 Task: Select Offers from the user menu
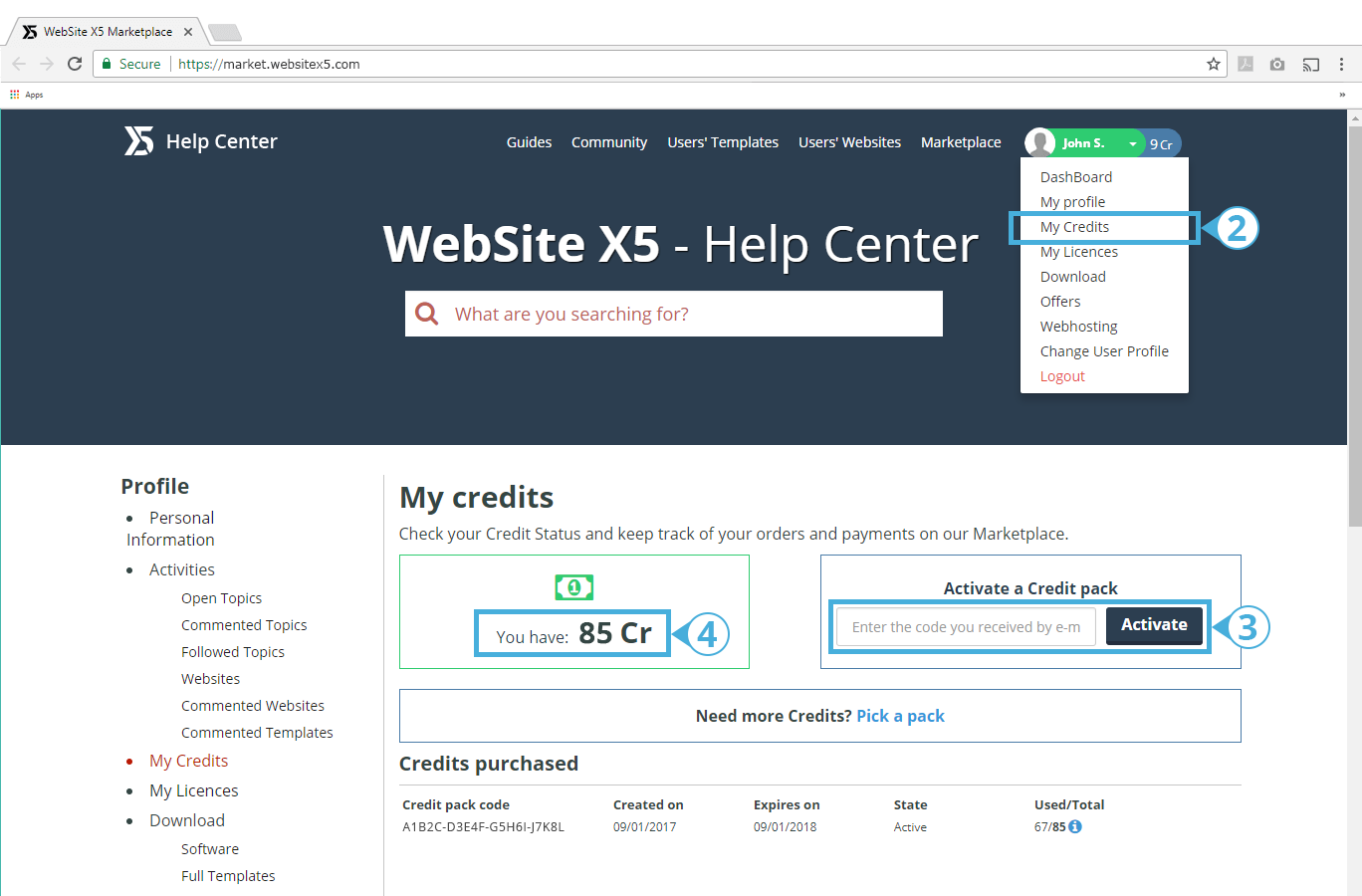[x=1060, y=302]
